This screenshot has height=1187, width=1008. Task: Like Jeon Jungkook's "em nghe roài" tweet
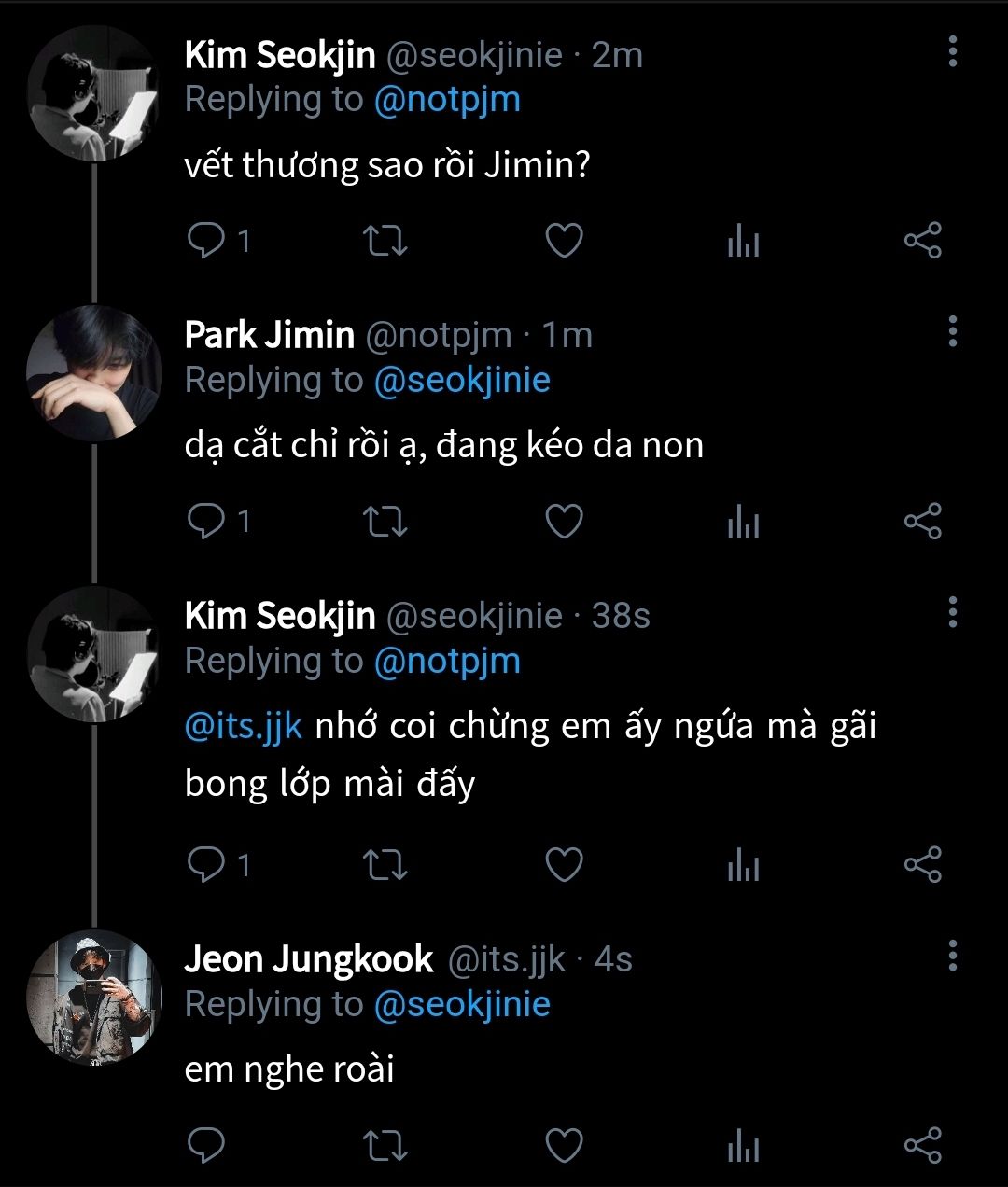point(564,1145)
